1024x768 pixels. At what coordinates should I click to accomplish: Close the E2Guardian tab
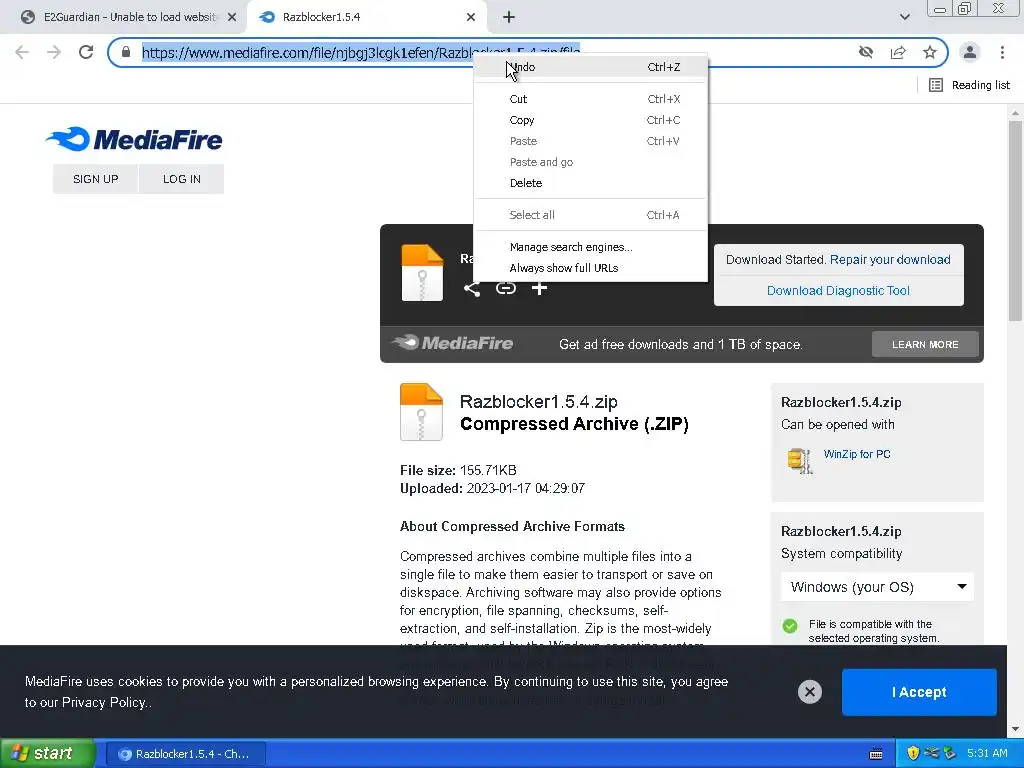[x=232, y=18]
